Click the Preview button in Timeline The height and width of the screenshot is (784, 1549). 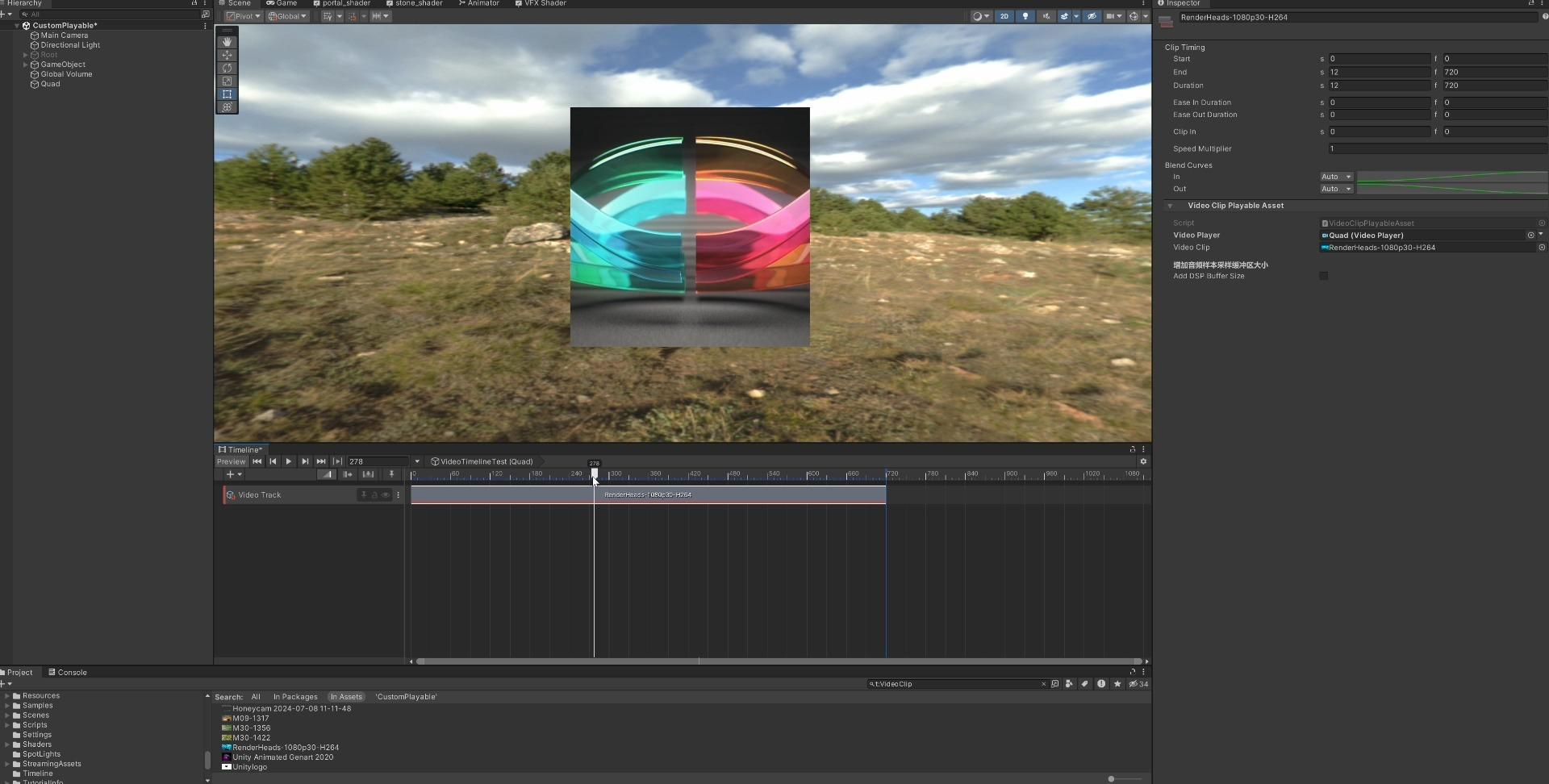231,461
